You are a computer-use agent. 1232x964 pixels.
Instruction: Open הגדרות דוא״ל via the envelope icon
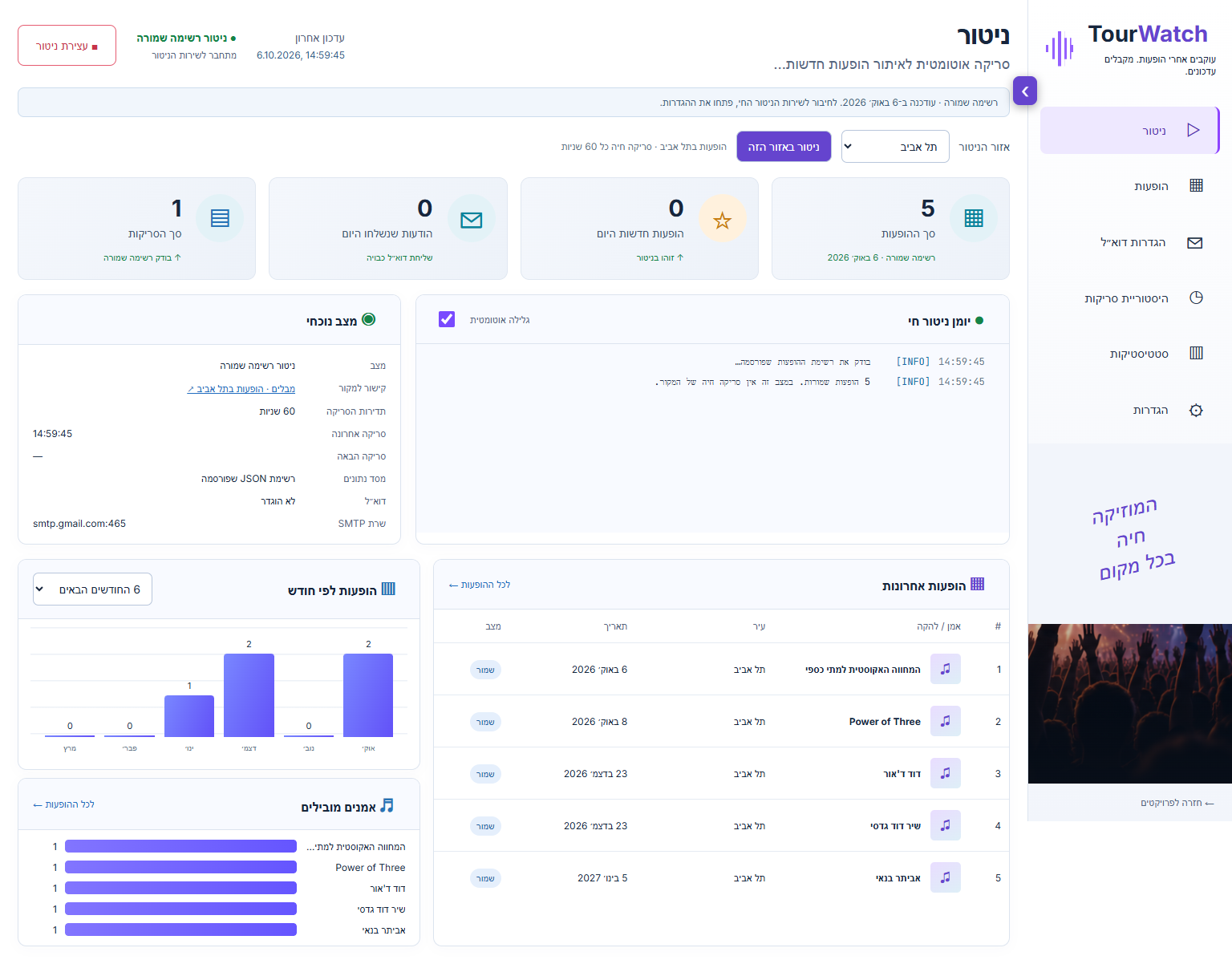tap(1195, 243)
